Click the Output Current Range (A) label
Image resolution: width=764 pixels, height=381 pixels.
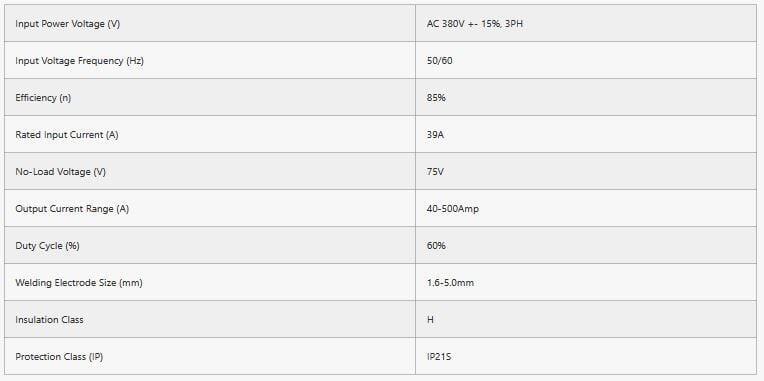click(72, 209)
